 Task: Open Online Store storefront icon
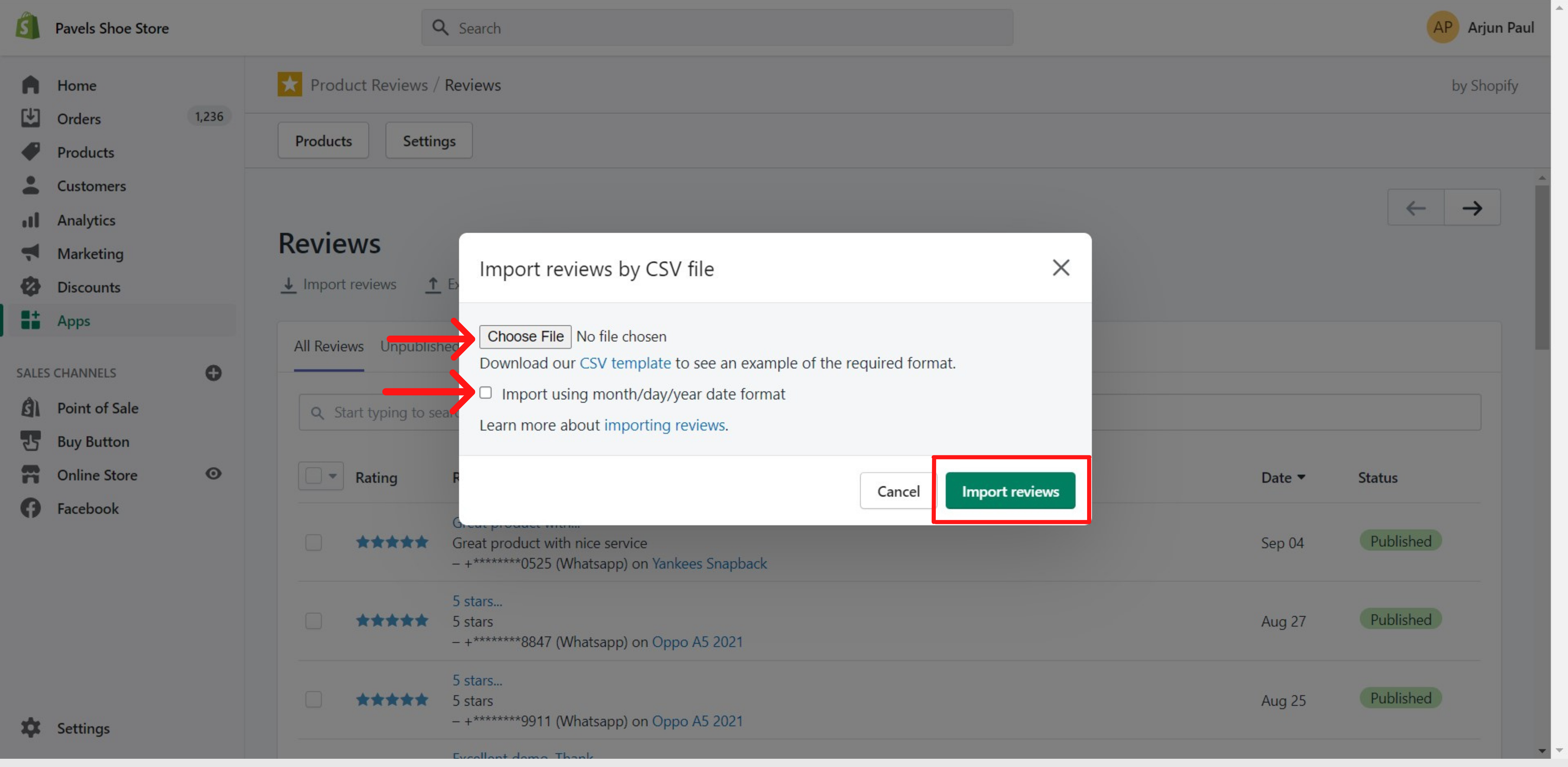point(30,474)
